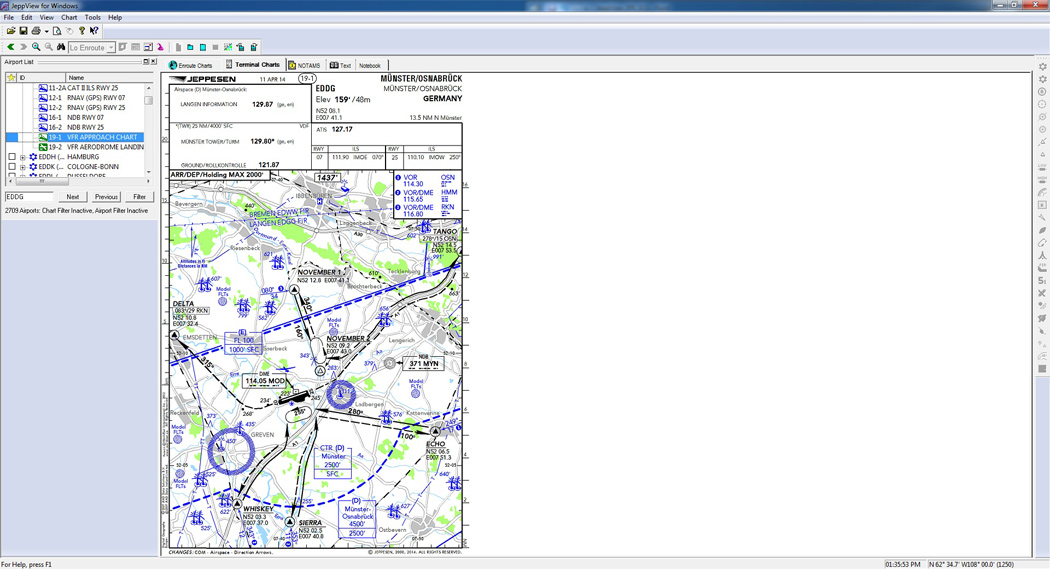Click the clipboard paste toolbar icon
Viewport: 1050px width, 569px height.
click(x=254, y=47)
